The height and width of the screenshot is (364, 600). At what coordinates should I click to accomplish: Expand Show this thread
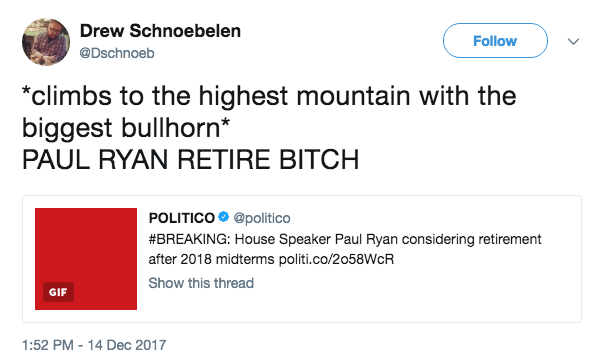coord(201,283)
